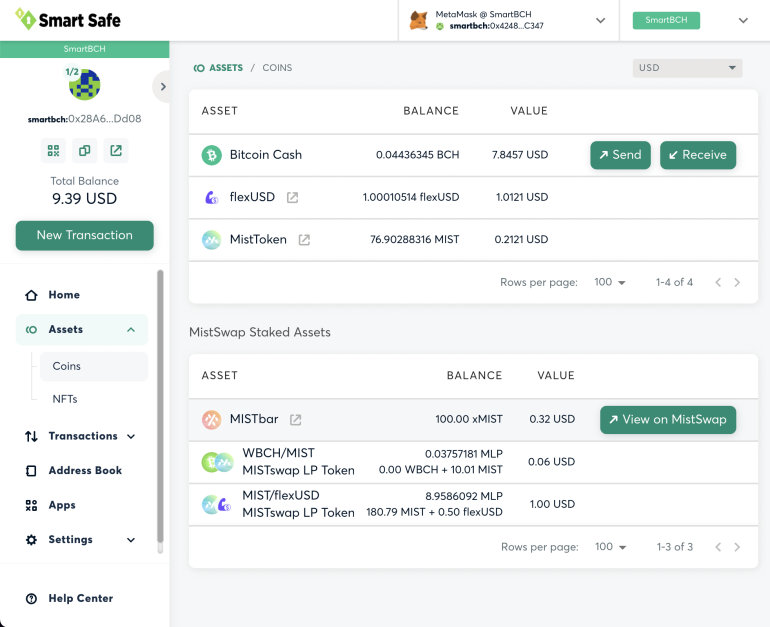Show the Safe address QR code
Image resolution: width=770 pixels, height=627 pixels.
point(53,150)
